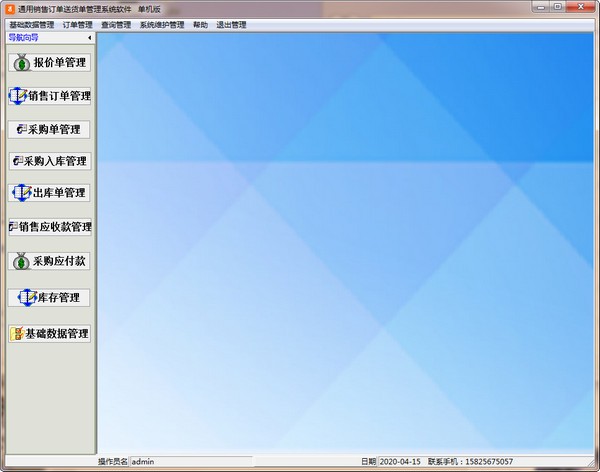Open 销售订单管理 from the navigation sidebar
600x472 pixels.
tap(49, 96)
